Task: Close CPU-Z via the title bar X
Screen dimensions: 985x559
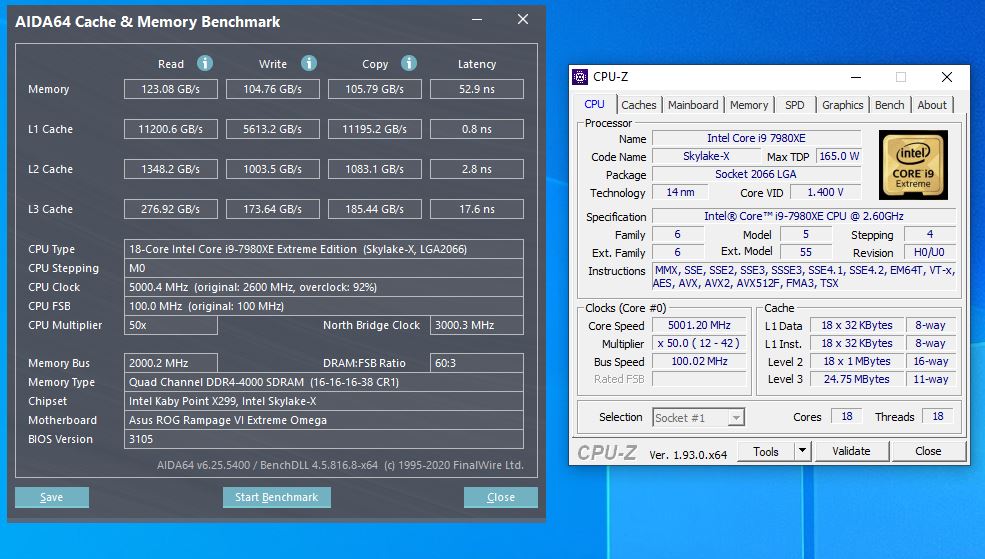Action: click(x=947, y=77)
